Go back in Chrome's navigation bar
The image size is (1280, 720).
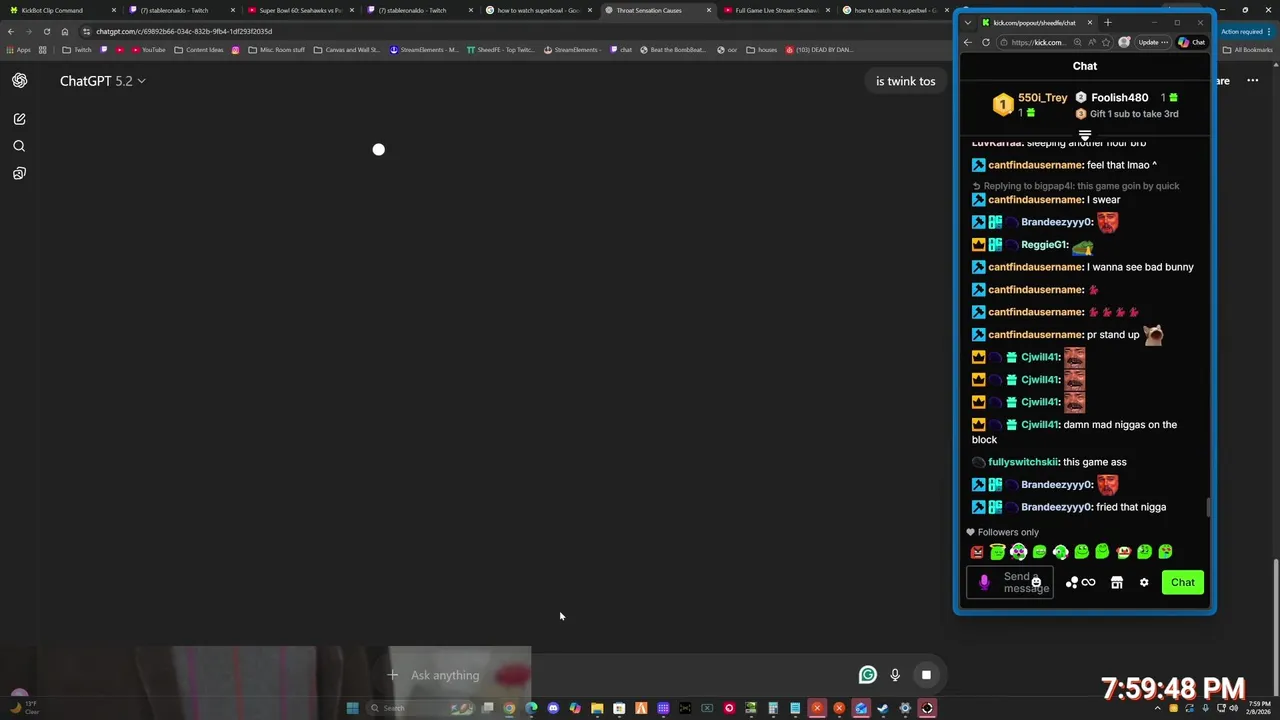point(11,31)
